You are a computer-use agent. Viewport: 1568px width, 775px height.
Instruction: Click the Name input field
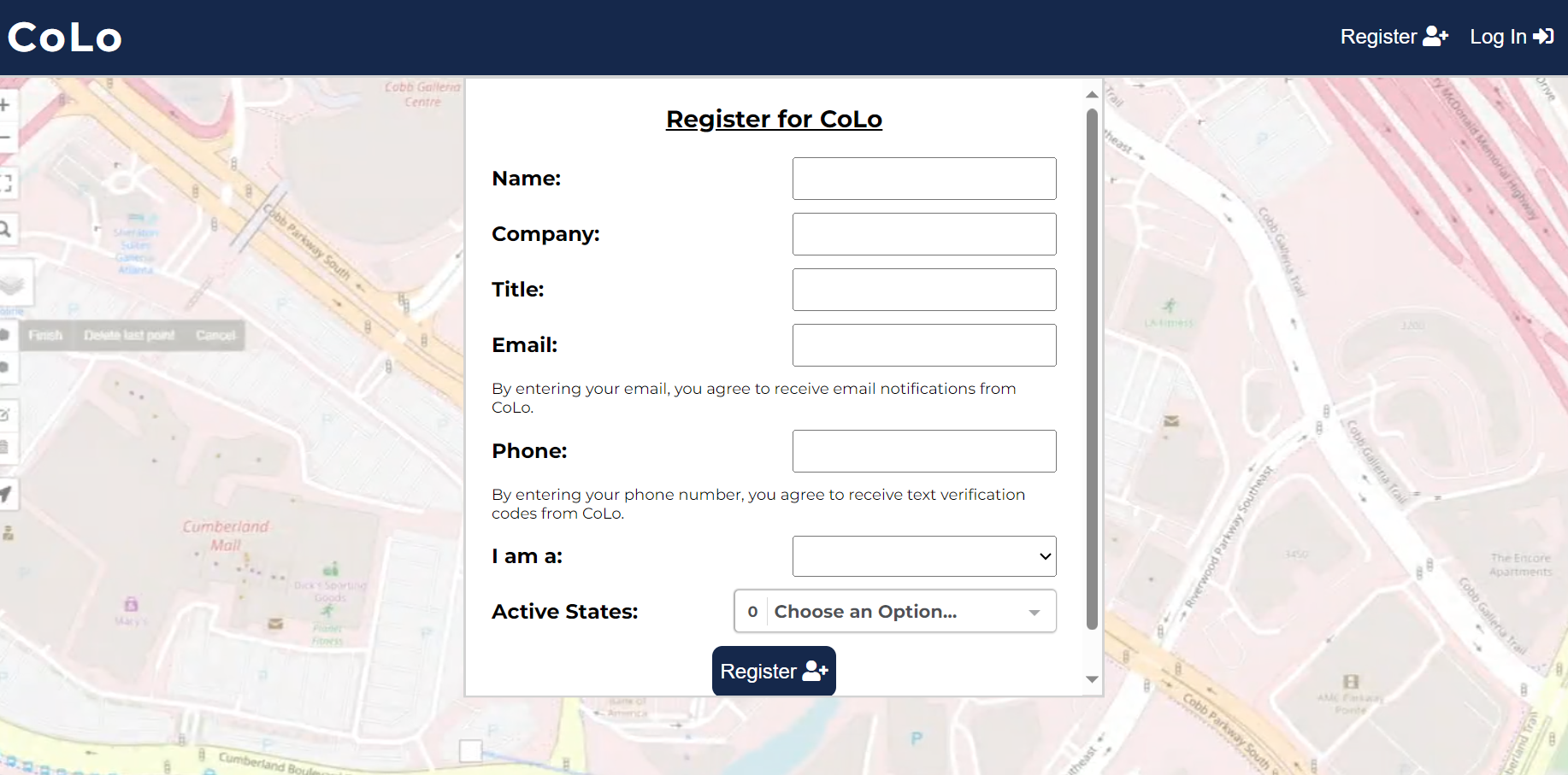click(923, 179)
